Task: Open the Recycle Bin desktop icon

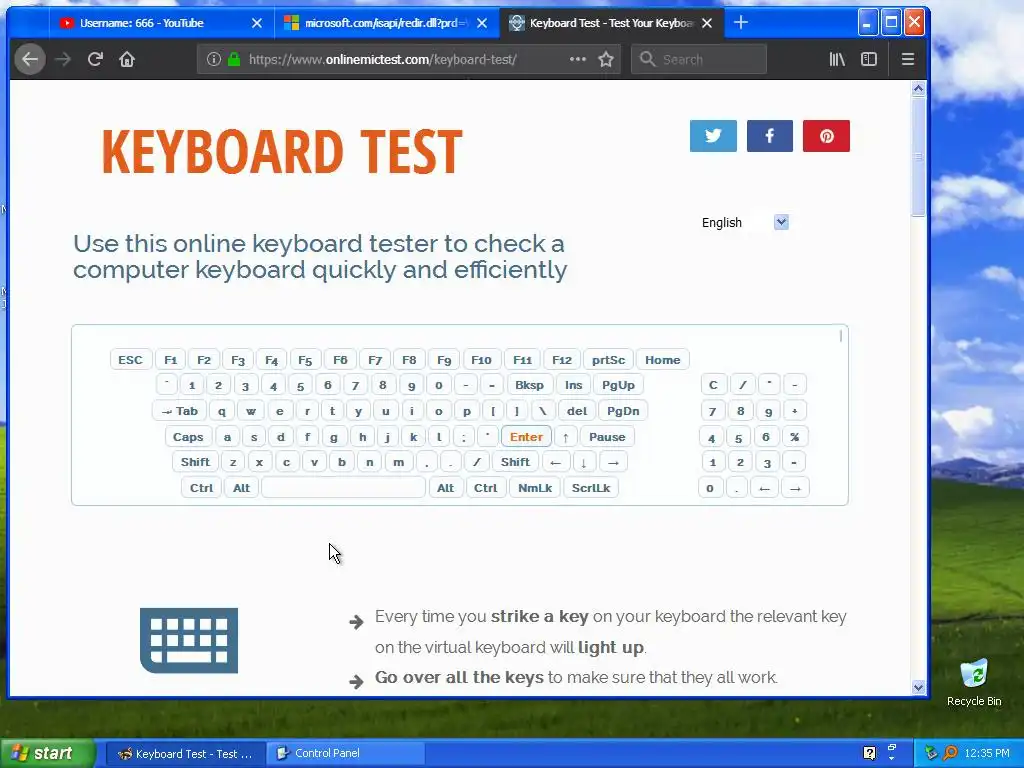Action: coord(974,682)
